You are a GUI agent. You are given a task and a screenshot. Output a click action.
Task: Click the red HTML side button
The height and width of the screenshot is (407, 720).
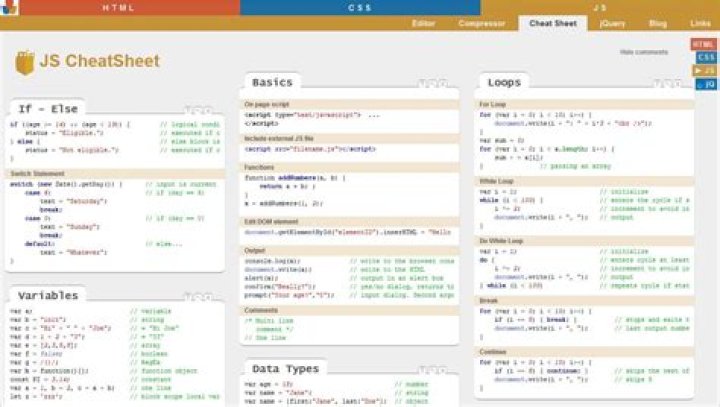[x=703, y=44]
